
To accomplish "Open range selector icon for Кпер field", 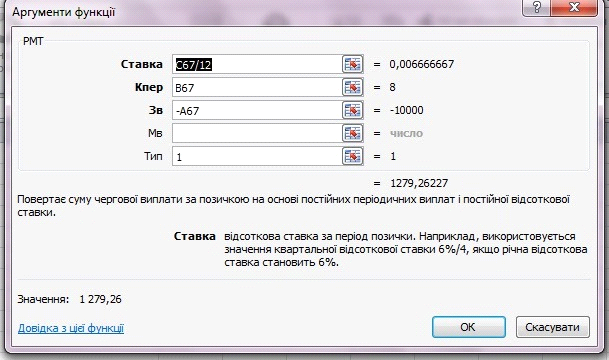I will pyautogui.click(x=353, y=87).
